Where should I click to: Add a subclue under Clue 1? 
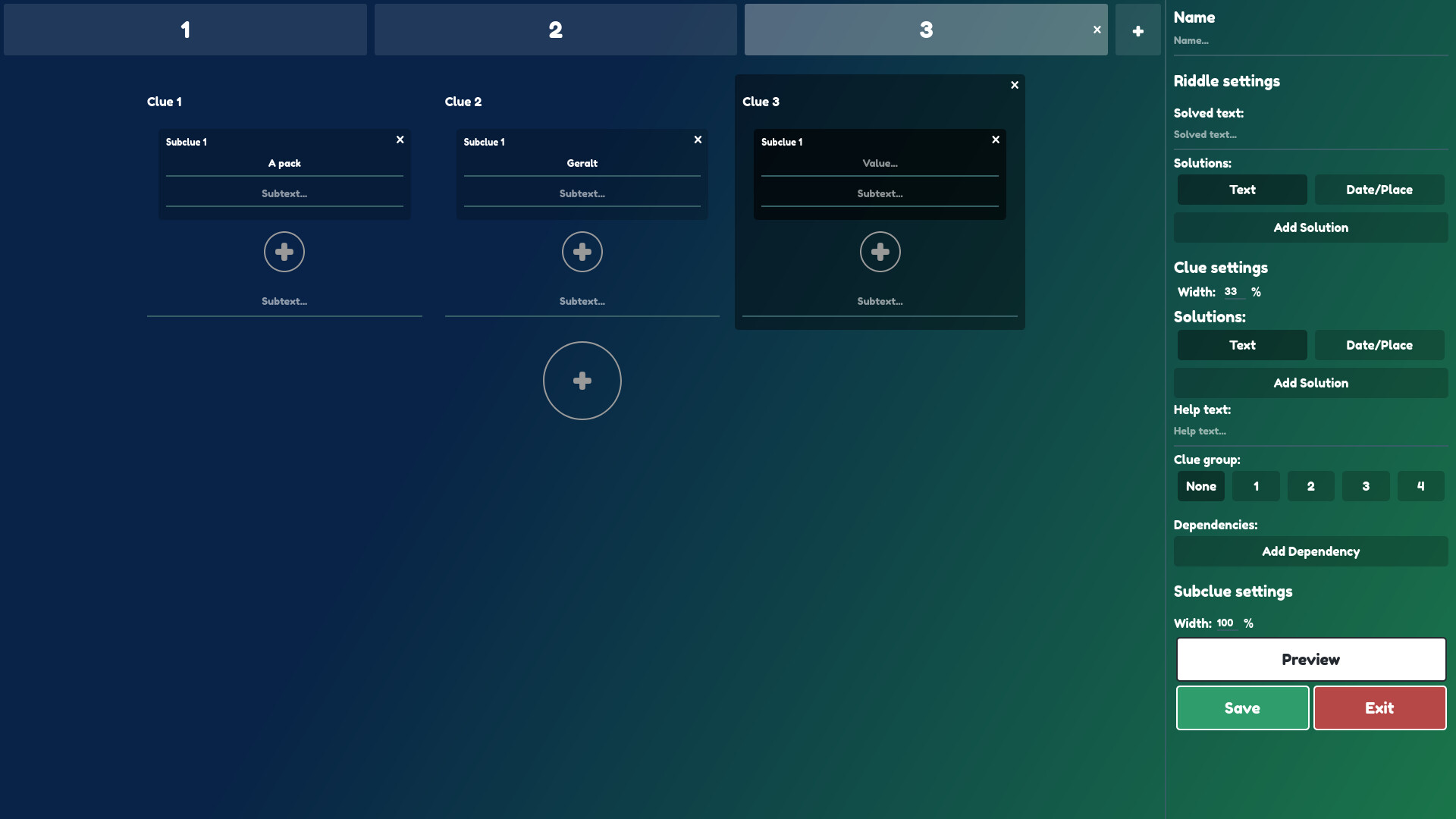[x=284, y=252]
